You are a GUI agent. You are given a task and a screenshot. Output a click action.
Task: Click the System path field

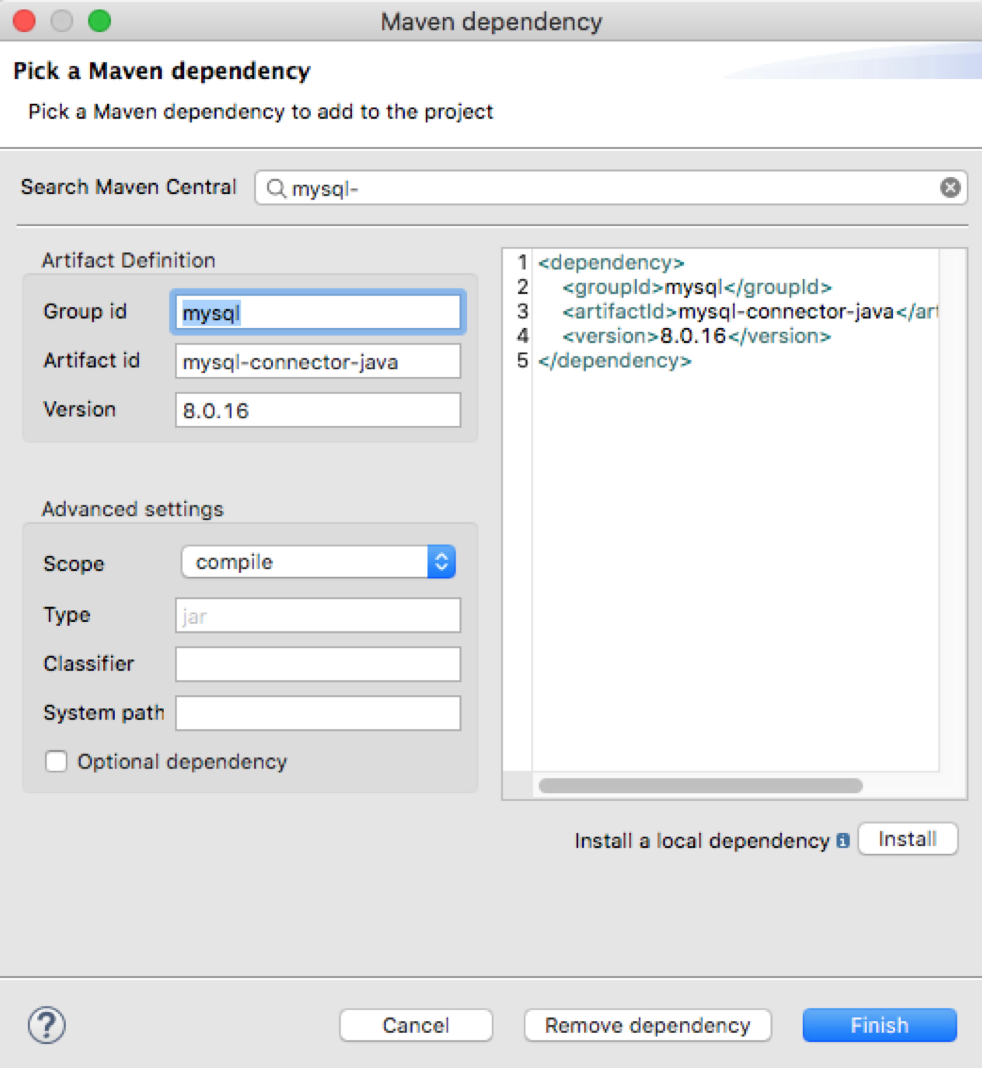318,713
